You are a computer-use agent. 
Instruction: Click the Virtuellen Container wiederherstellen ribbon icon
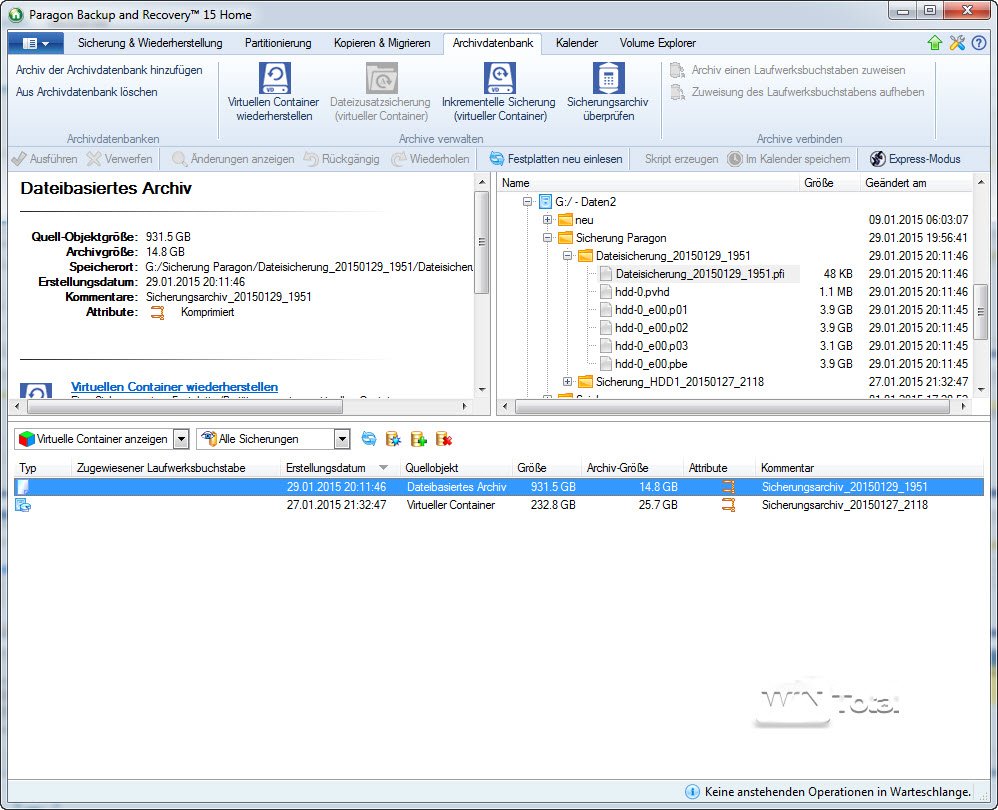click(x=274, y=78)
